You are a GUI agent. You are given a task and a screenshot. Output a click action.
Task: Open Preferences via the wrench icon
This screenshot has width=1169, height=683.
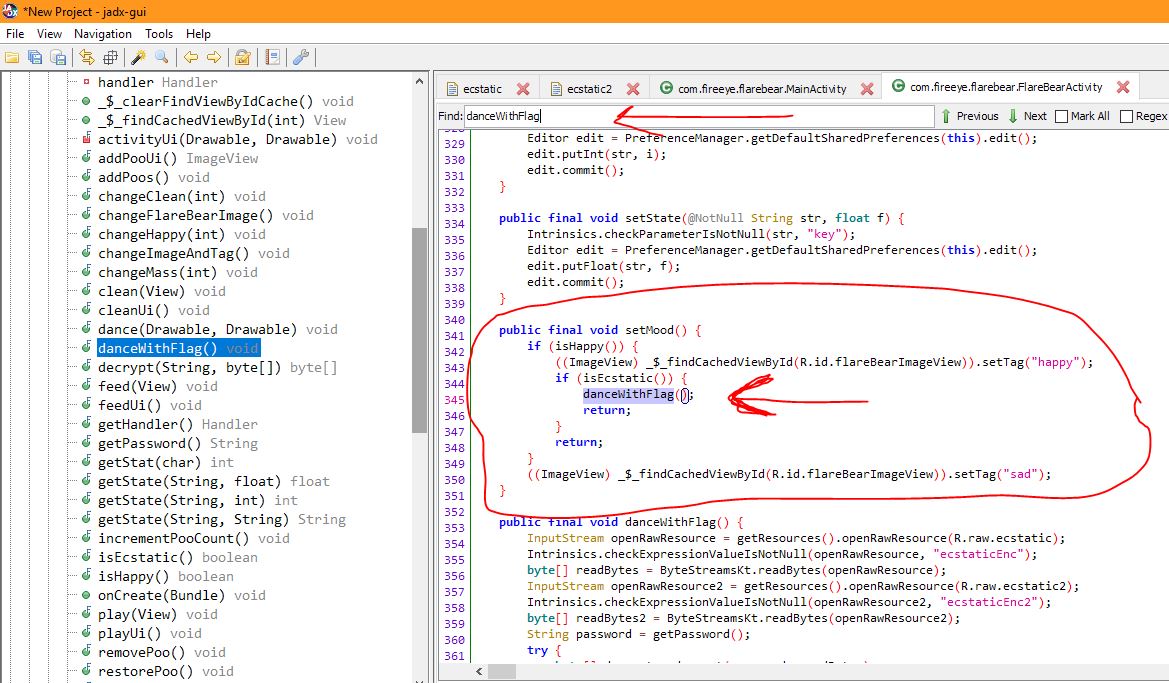point(300,57)
